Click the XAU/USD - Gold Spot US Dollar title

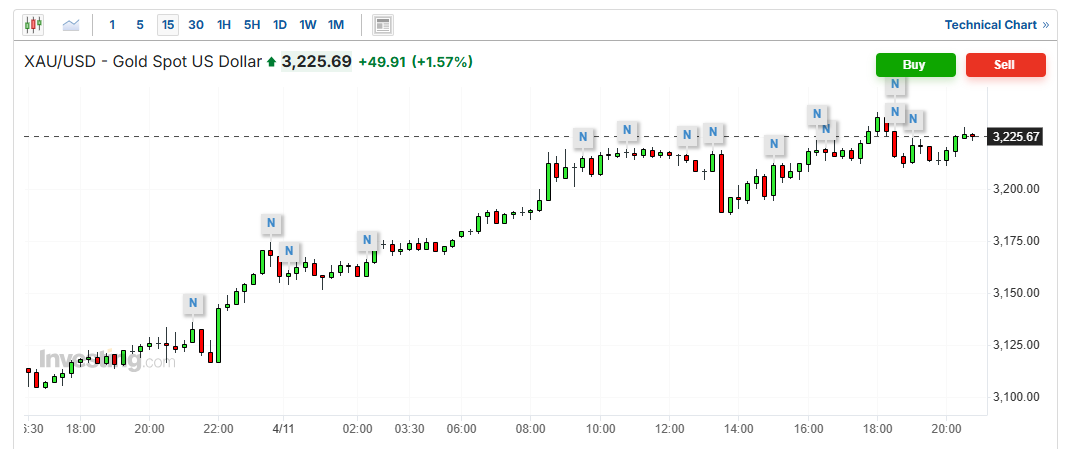pos(143,62)
